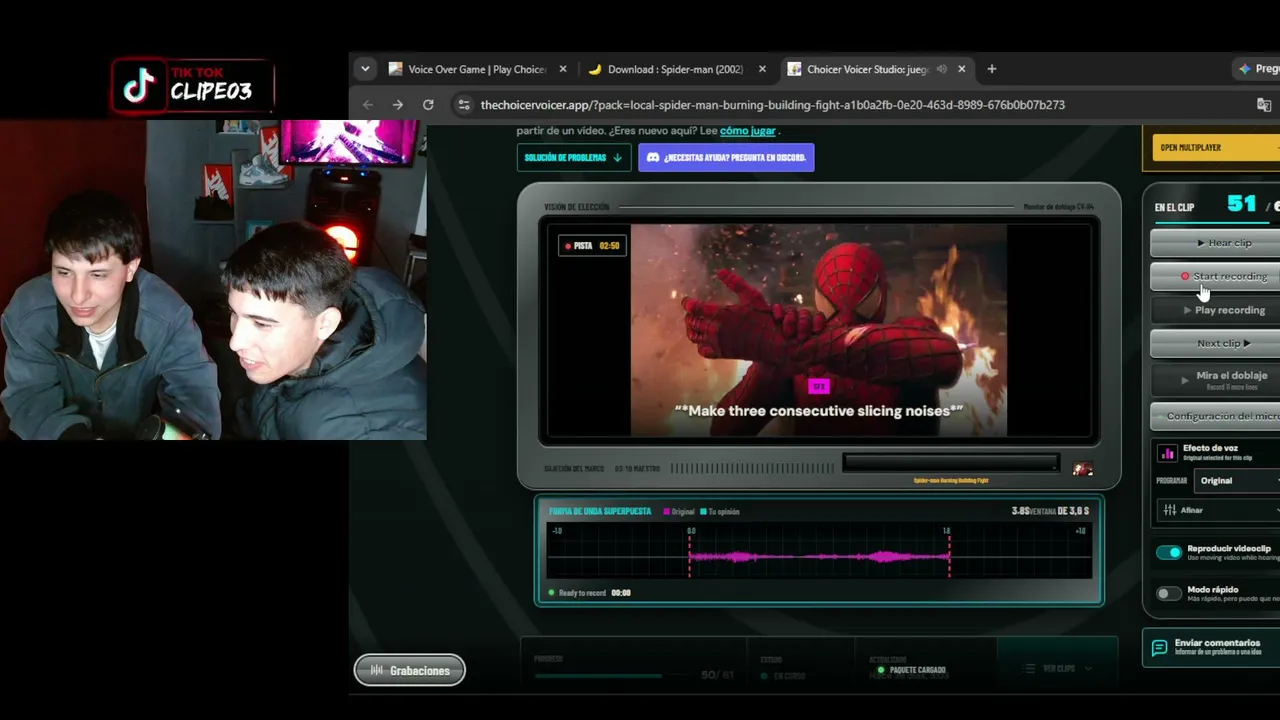Toggle 'Reproducir videoclip' switch off
The height and width of the screenshot is (720, 1280).
(1169, 552)
